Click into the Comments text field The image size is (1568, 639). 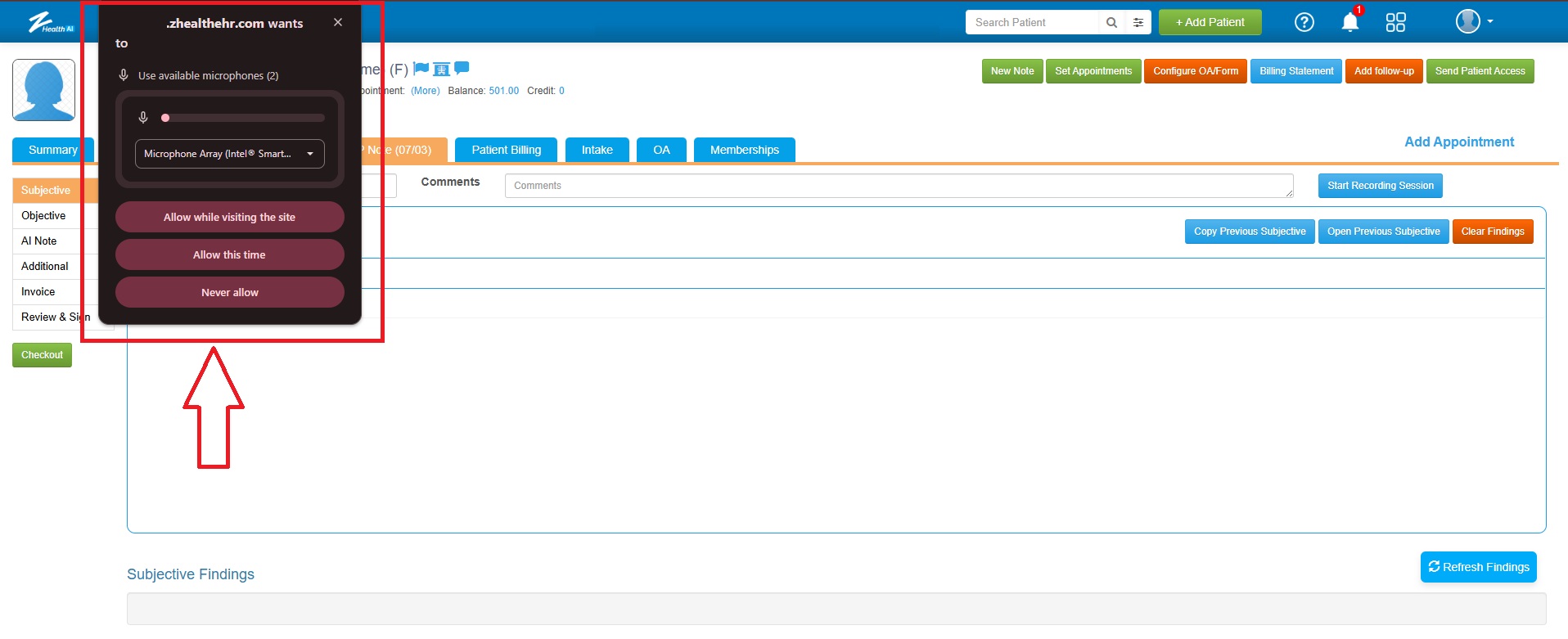coord(898,186)
